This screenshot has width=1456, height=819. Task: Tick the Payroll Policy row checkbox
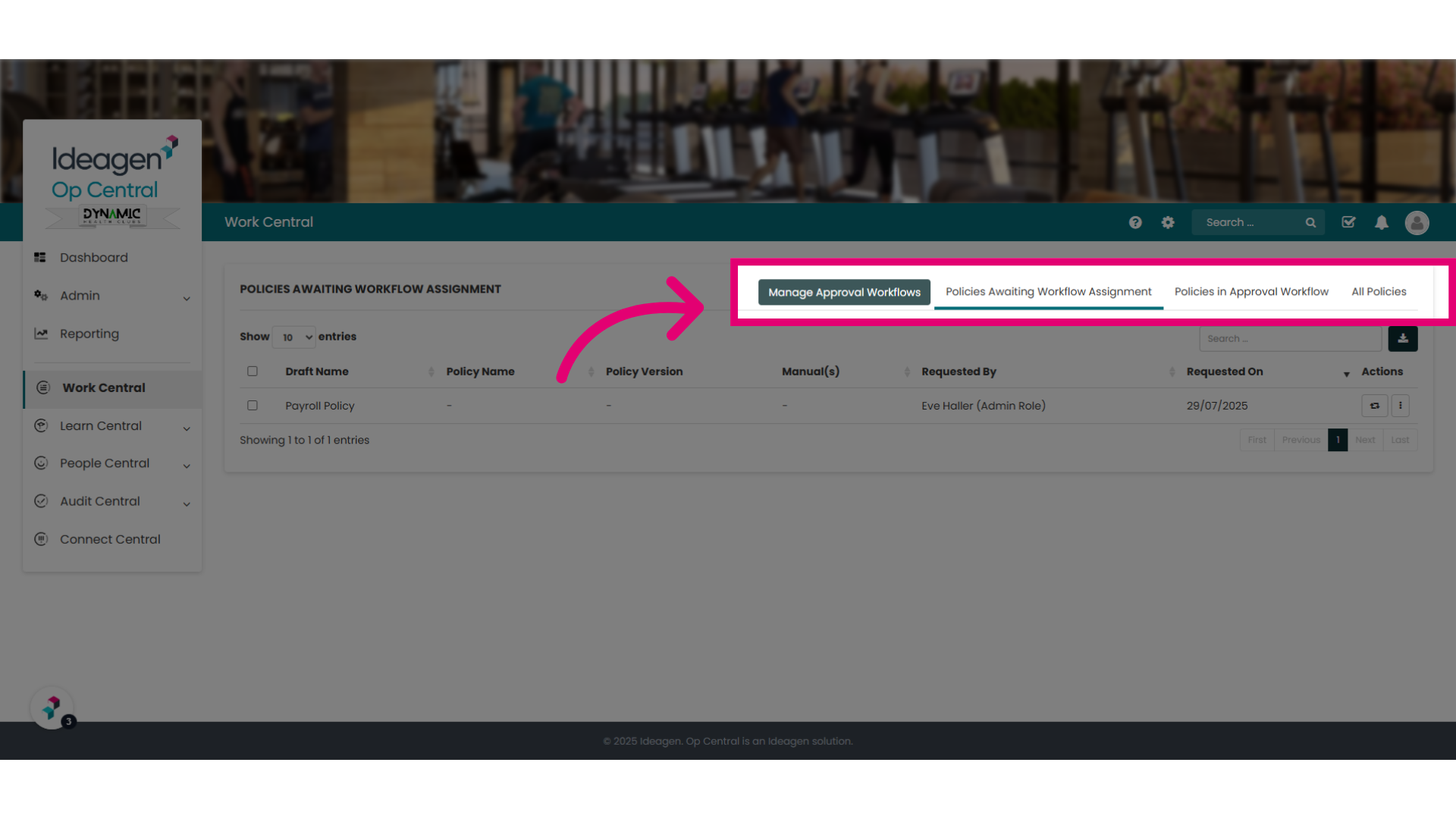pos(253,406)
